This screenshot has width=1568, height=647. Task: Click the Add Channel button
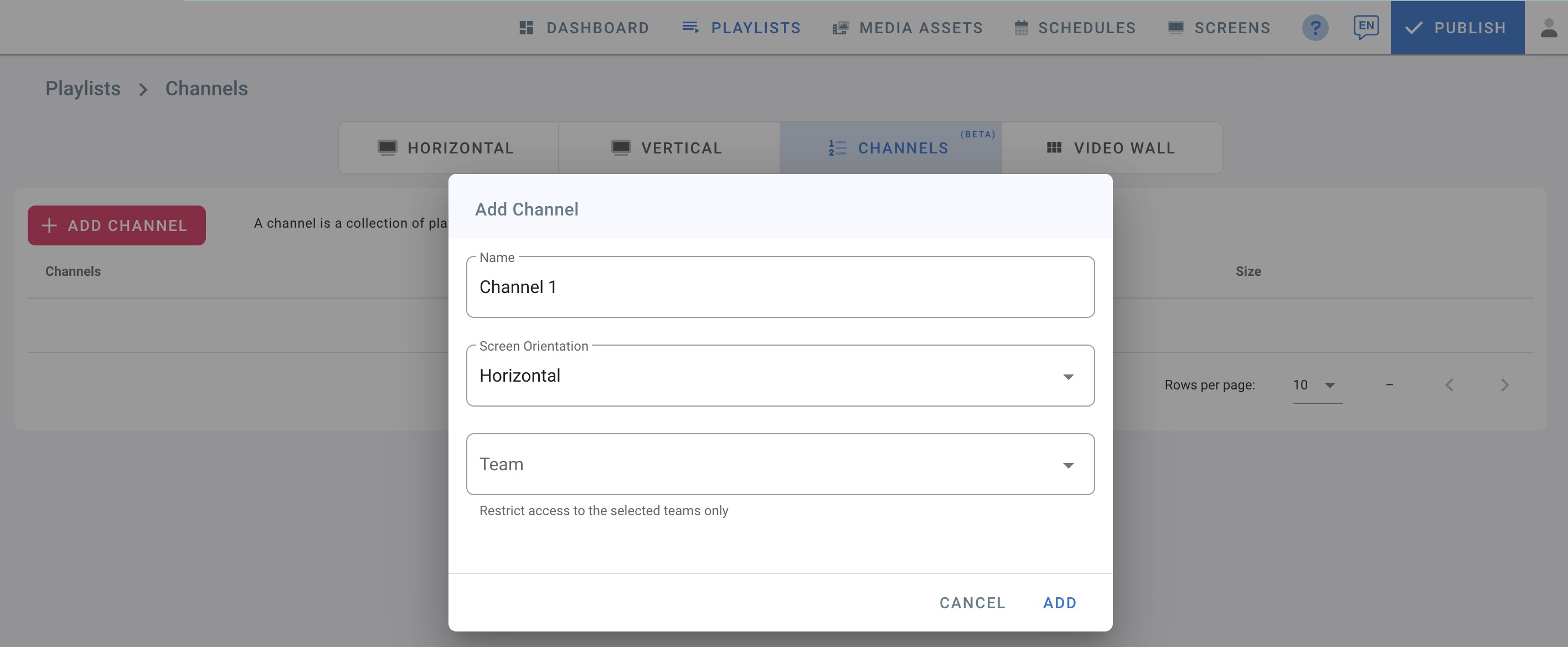(x=116, y=225)
